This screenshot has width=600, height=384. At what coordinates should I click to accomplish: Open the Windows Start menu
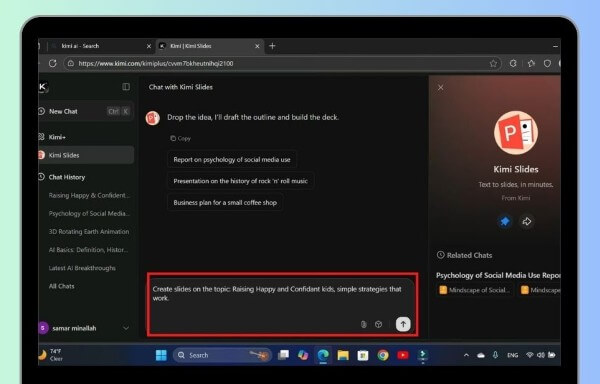click(x=161, y=355)
